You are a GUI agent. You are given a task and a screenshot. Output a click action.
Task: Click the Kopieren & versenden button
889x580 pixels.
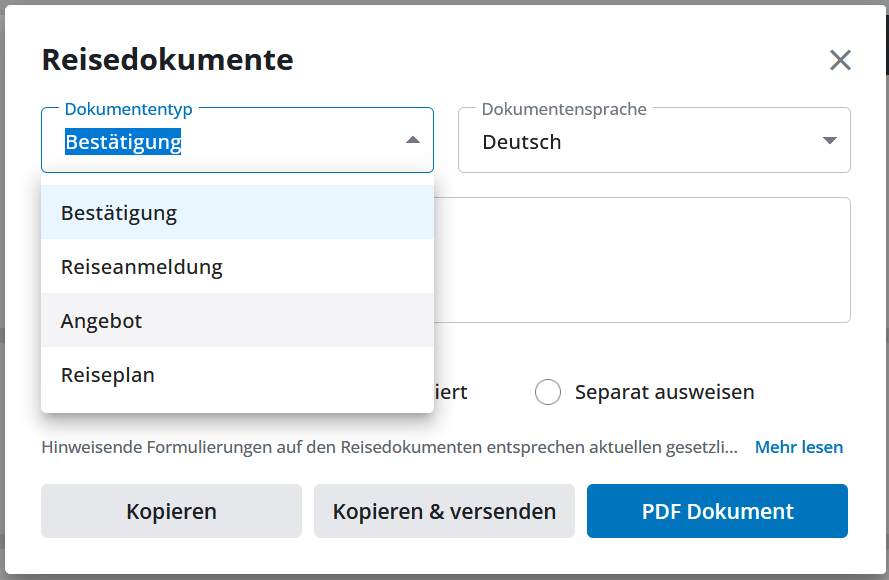444,511
